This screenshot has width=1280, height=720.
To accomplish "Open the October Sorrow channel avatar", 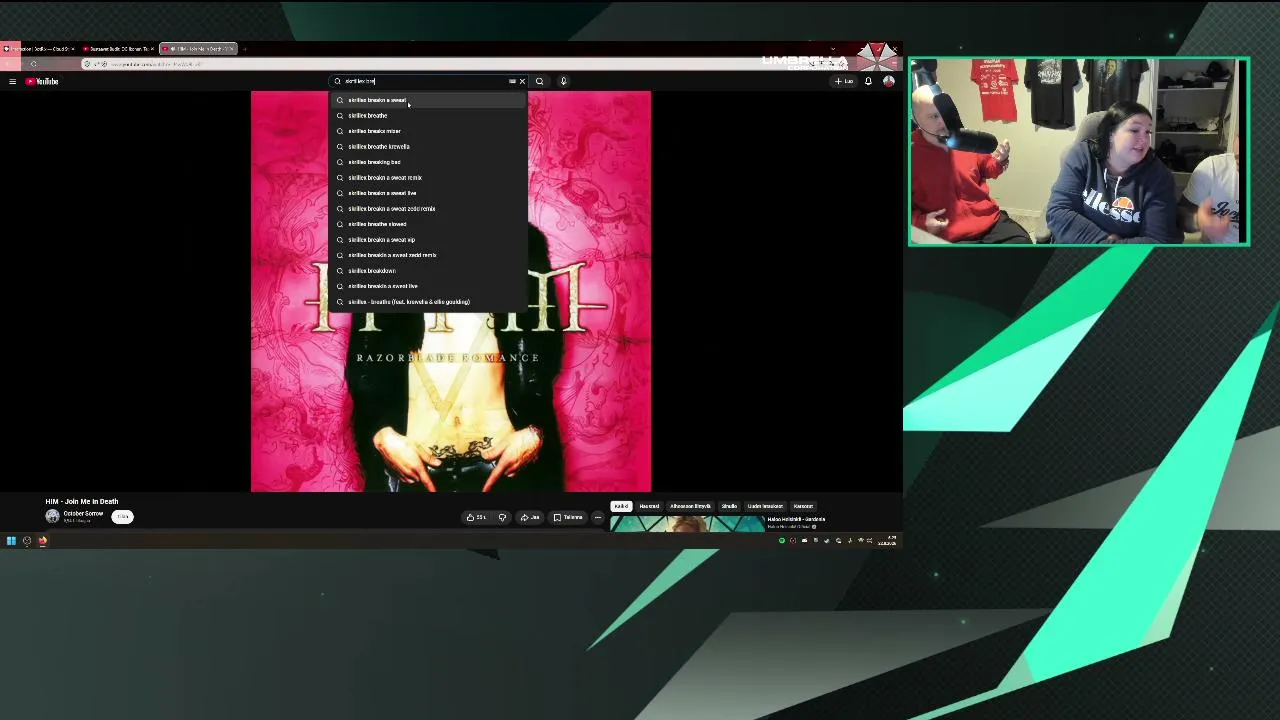I will (52, 516).
